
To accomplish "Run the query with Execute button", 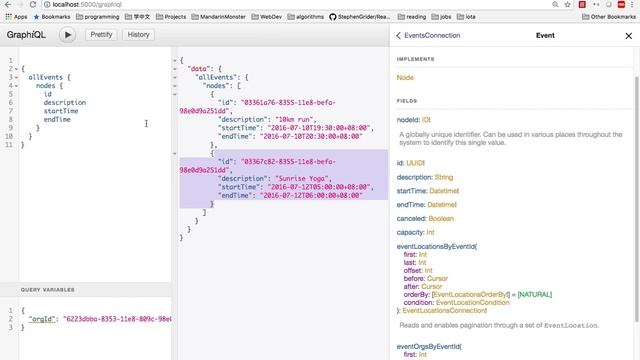I will (67, 35).
